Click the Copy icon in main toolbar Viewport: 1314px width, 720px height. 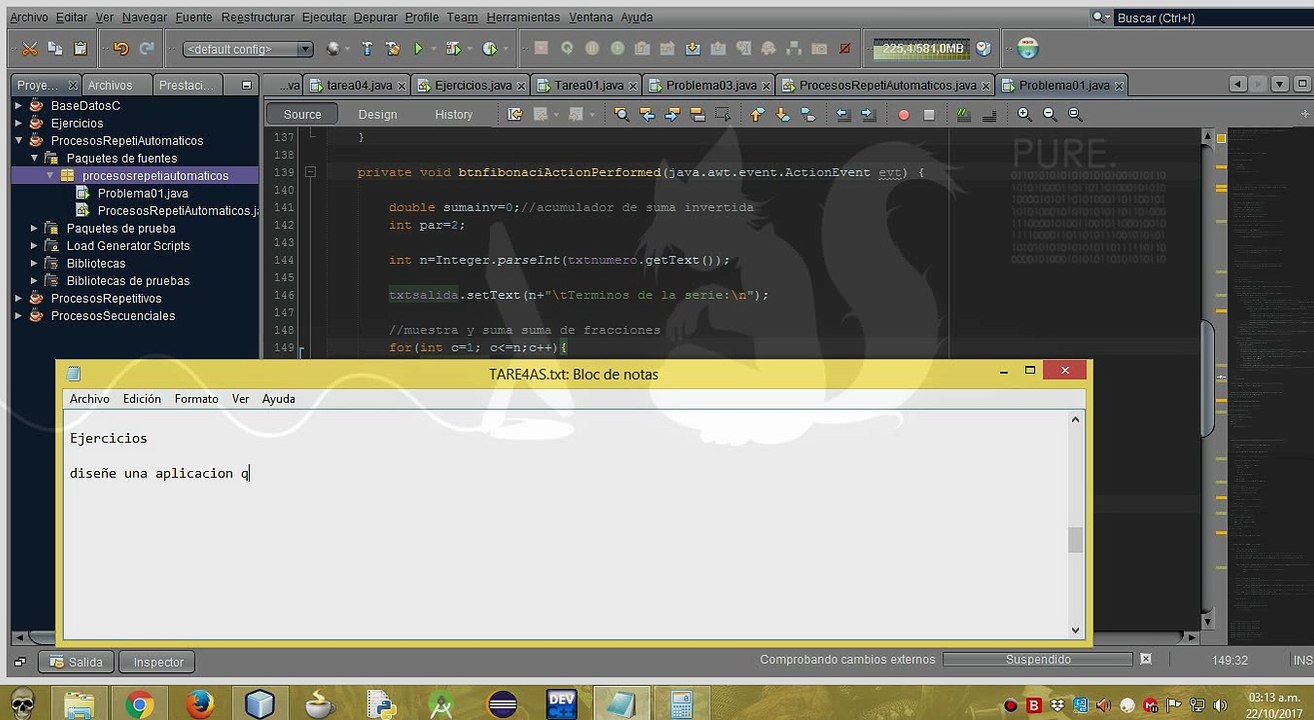pos(55,48)
